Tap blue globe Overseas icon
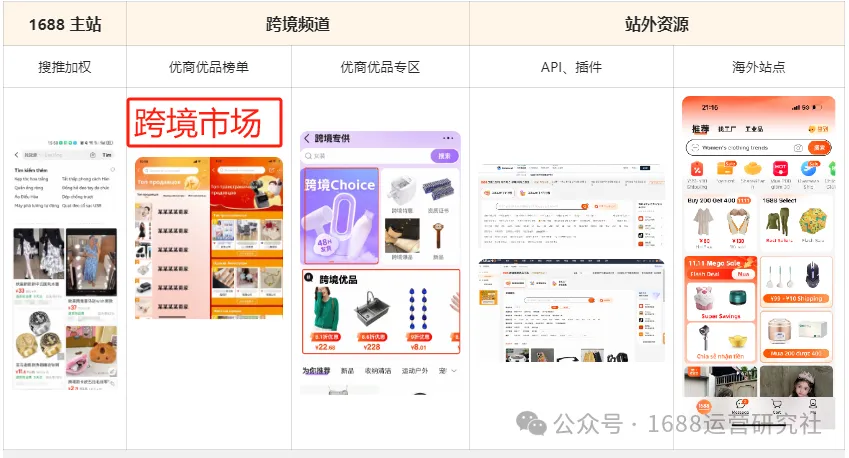The height and width of the screenshot is (458, 849). coord(808,169)
